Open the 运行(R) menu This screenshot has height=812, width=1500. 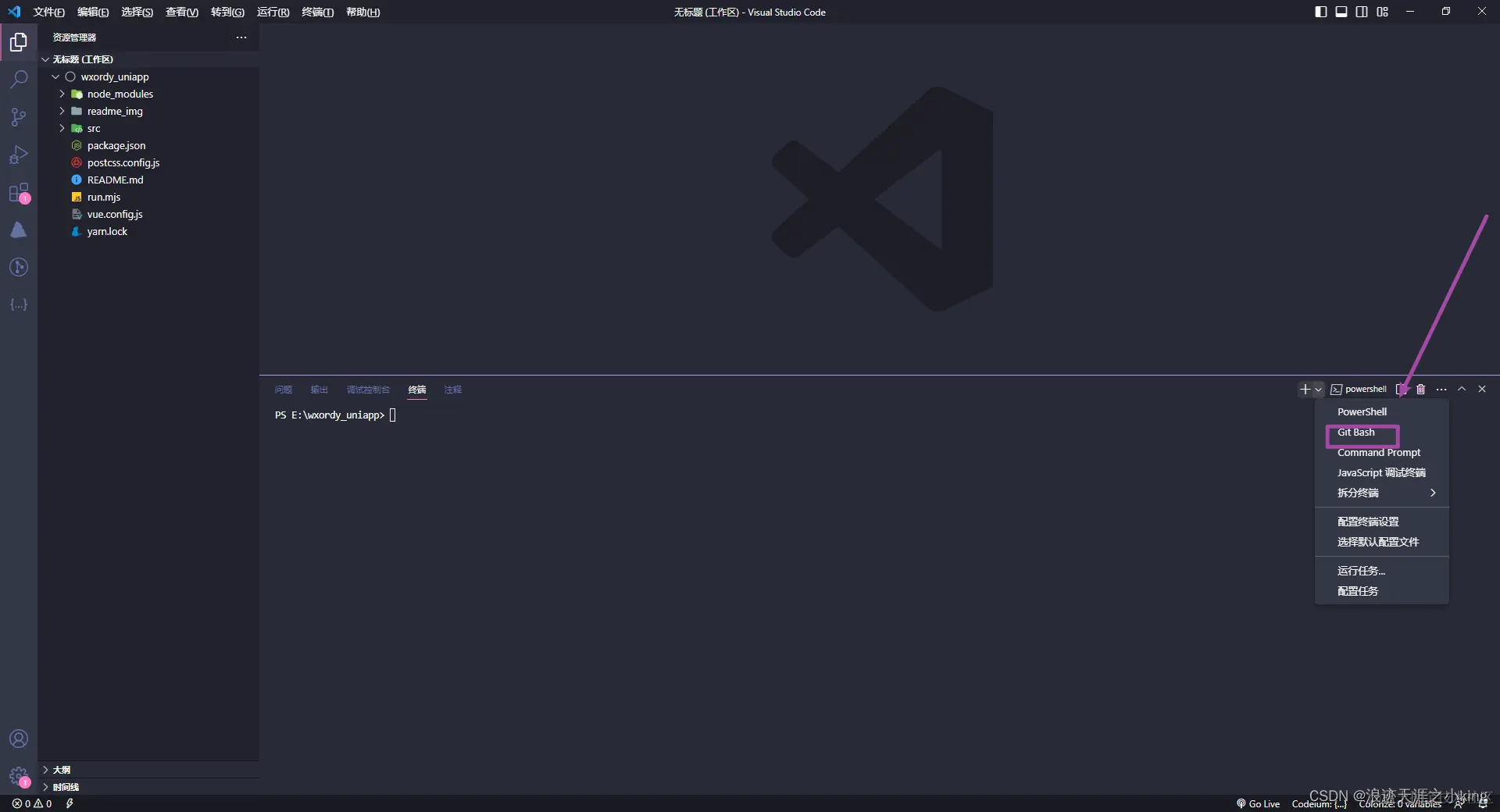click(273, 12)
